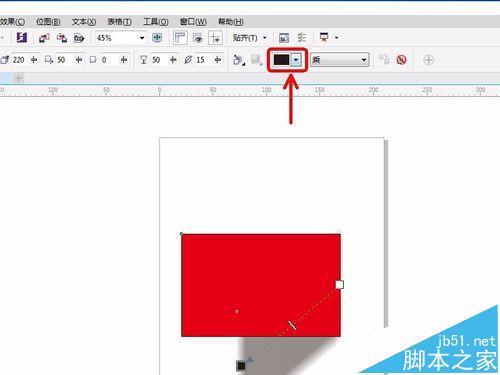Click the purple search content icon
500x375 pixels.
pos(22,38)
